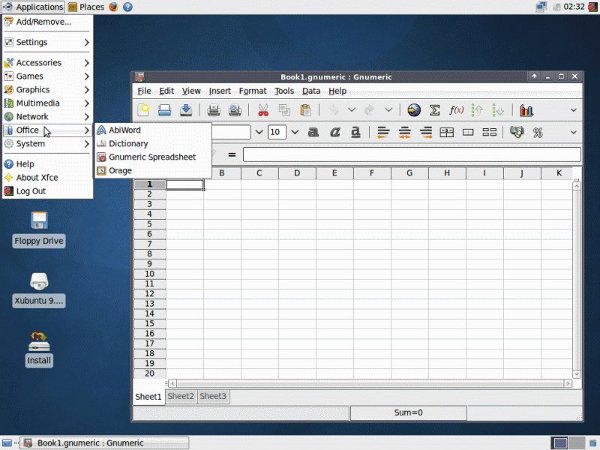Open Orage from the Office submenu
Screen dimensions: 600x450
point(153,171)
